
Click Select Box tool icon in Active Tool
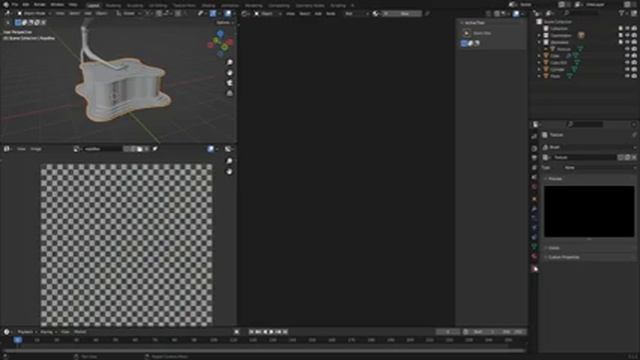point(464,43)
